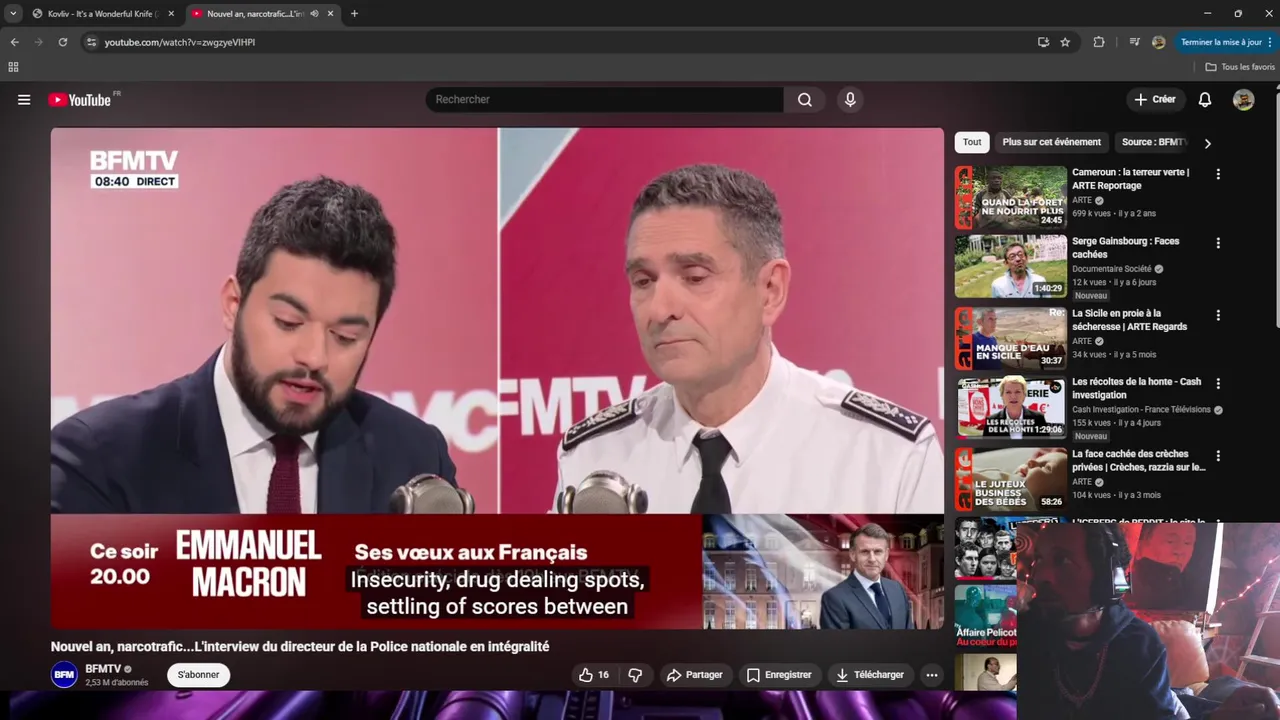Click the Télécharger button
This screenshot has width=1280, height=720.
(870, 675)
